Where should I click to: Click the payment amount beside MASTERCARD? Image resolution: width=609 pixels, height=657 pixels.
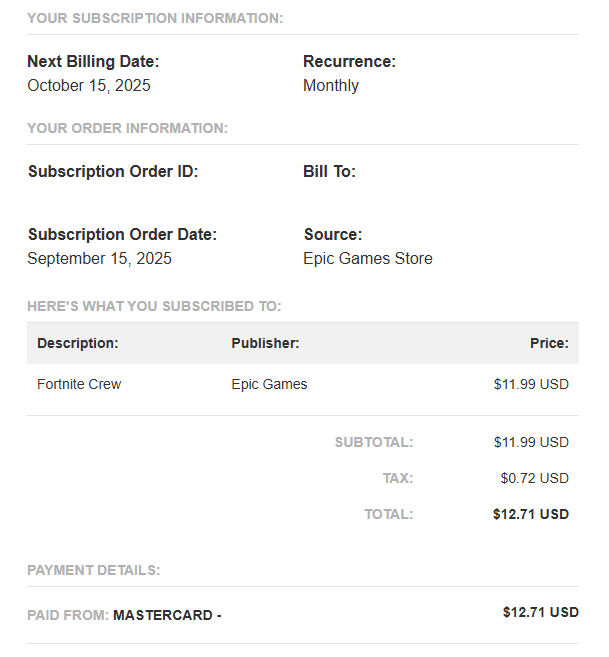pyautogui.click(x=541, y=612)
